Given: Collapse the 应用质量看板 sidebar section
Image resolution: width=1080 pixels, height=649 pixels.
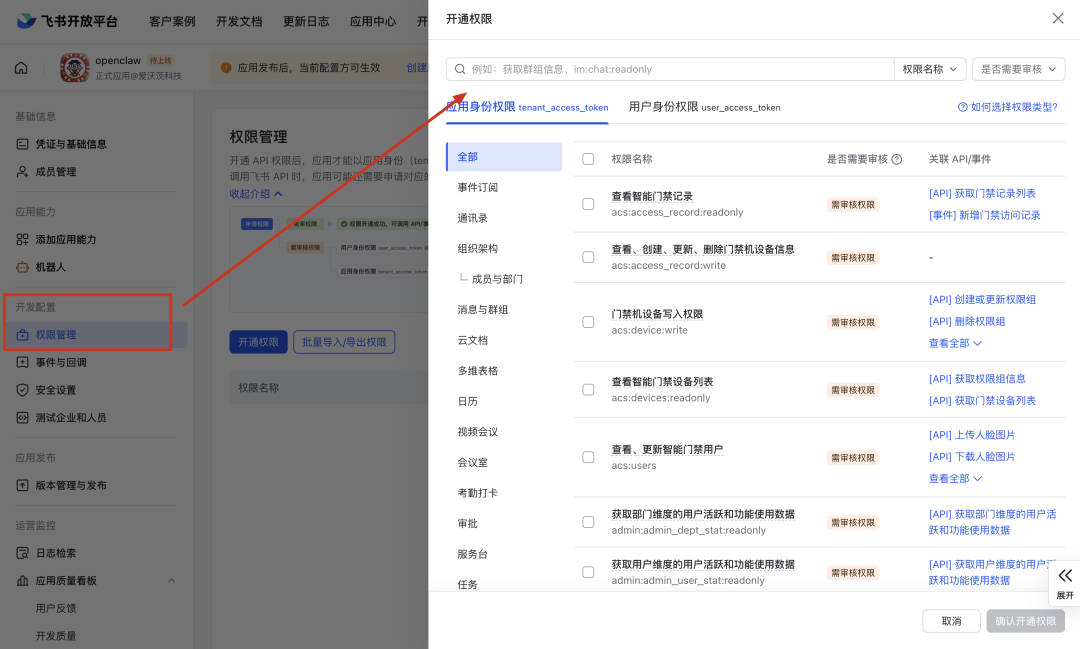Looking at the screenshot, I should pyautogui.click(x=171, y=581).
